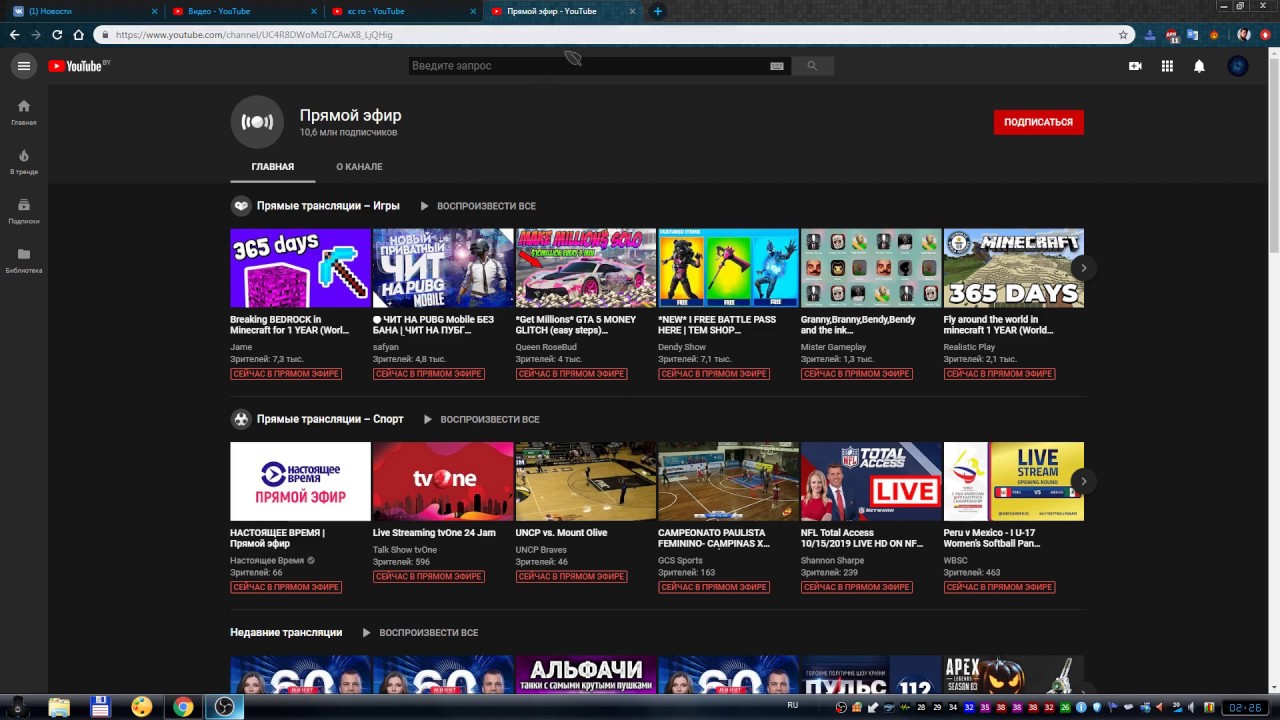
Task: Switch to the Главная channel tab
Action: pos(273,167)
